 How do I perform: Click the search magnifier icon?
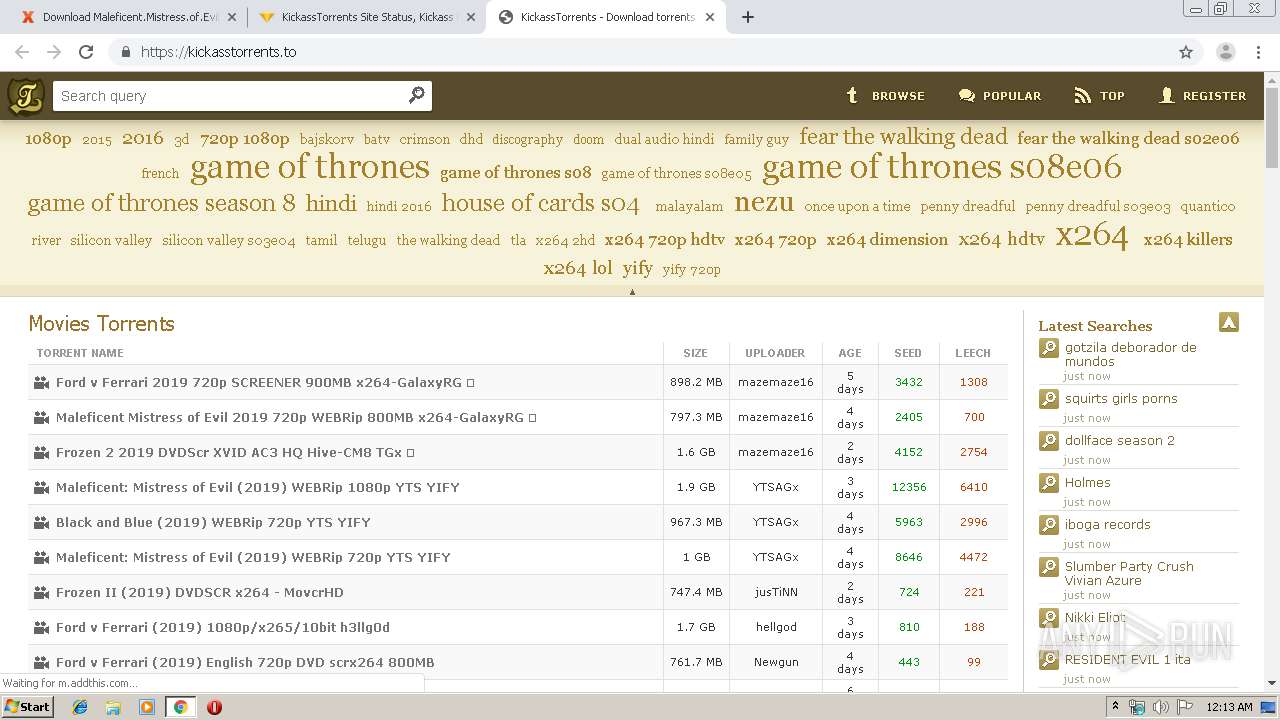pyautogui.click(x=417, y=95)
